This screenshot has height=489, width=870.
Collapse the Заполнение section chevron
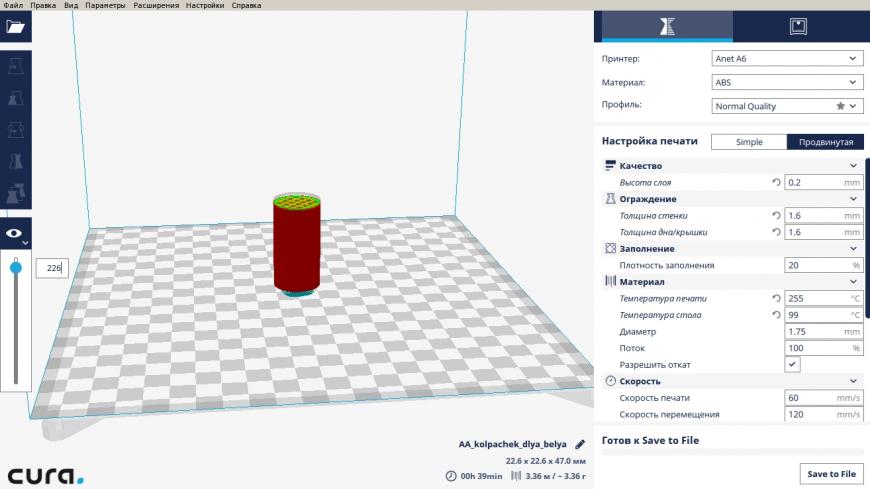click(x=853, y=249)
